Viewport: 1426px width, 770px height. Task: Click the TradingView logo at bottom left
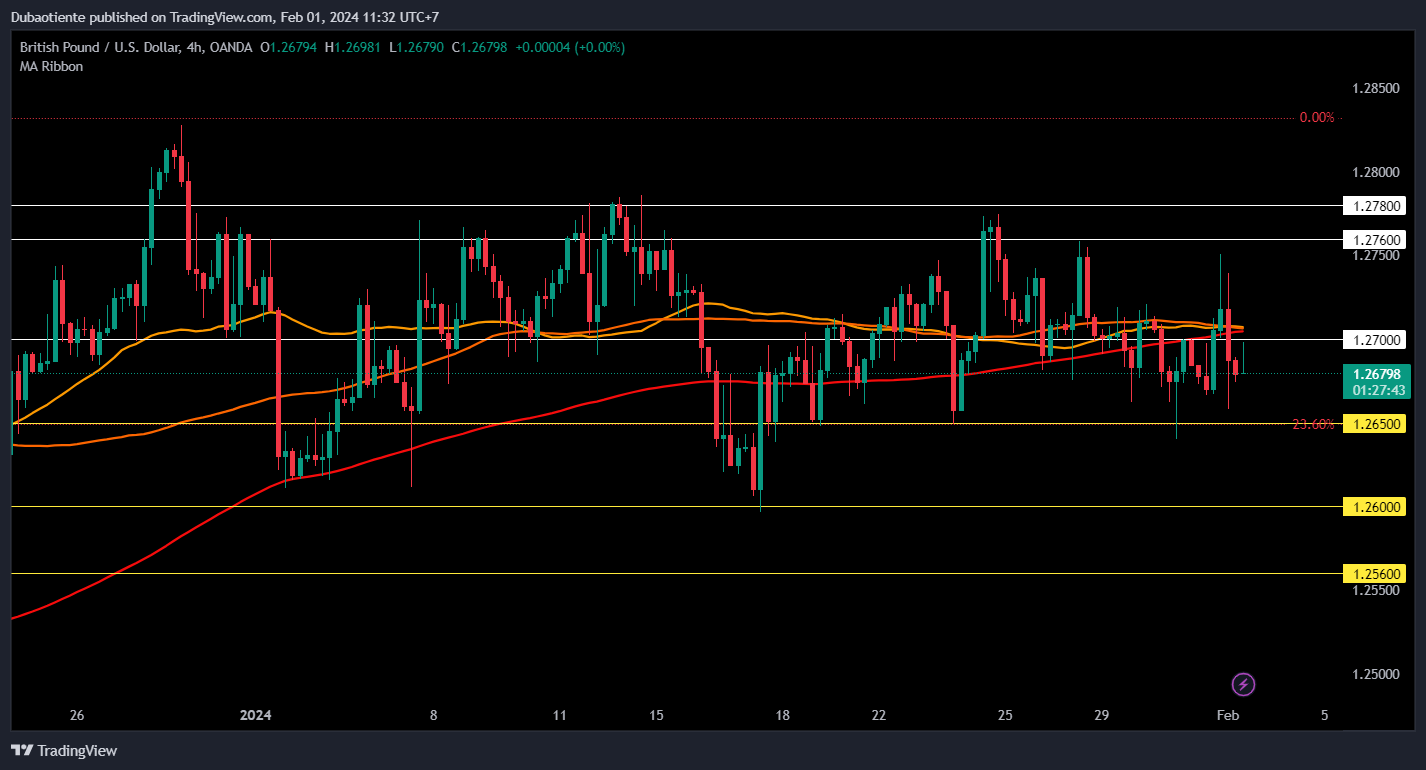click(64, 750)
